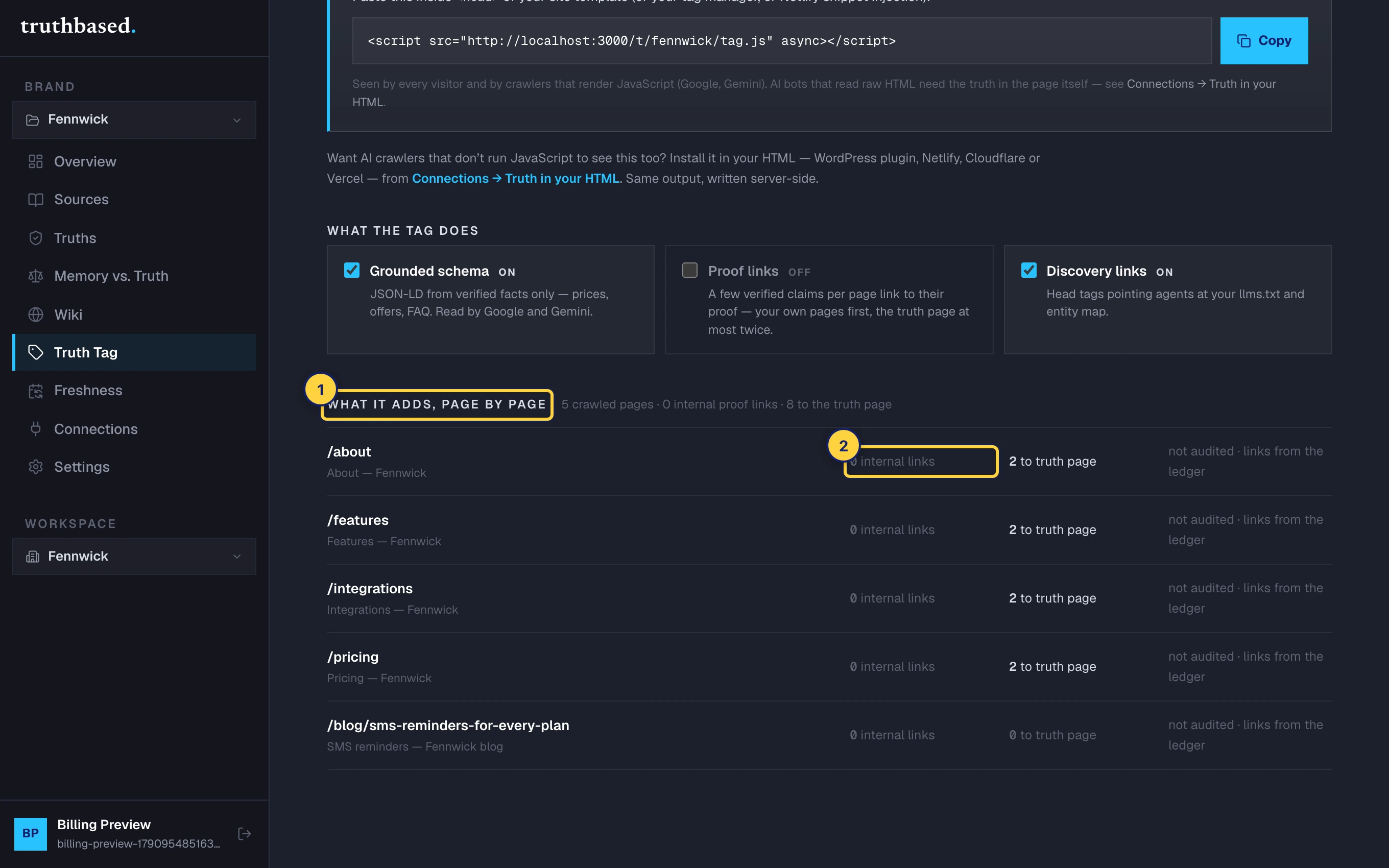The width and height of the screenshot is (1389, 868).
Task: Click the Billing Preview account name
Action: tap(104, 825)
